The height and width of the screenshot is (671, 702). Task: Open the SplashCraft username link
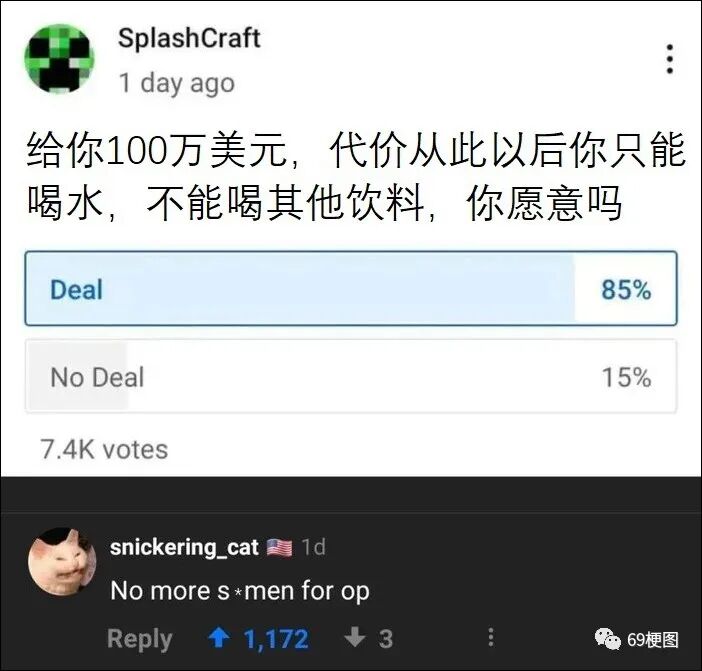tap(189, 38)
